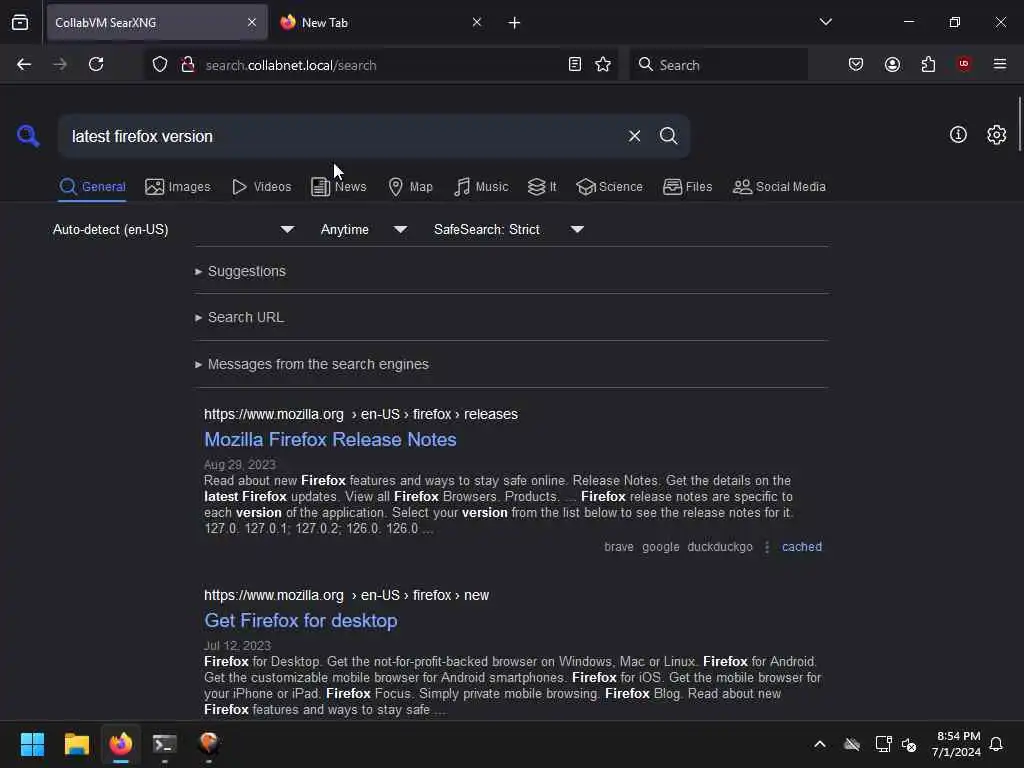
Task: Open the Anytime time range dropdown
Action: tap(364, 230)
